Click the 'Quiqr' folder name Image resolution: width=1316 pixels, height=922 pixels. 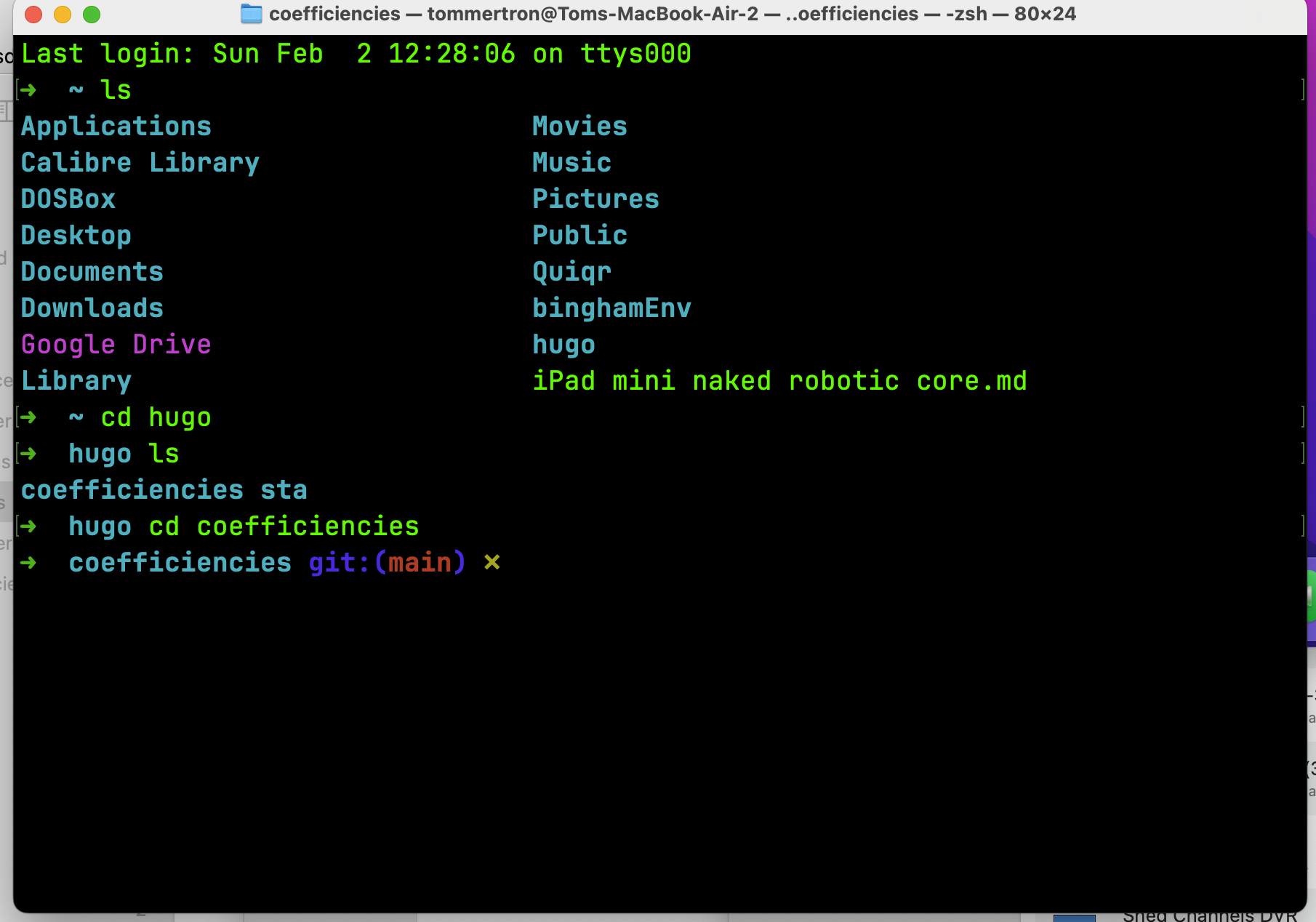point(571,271)
